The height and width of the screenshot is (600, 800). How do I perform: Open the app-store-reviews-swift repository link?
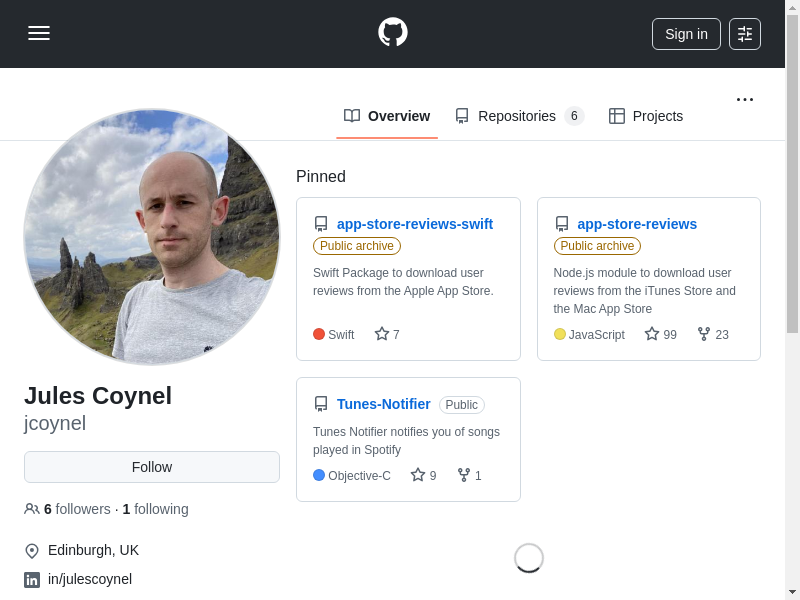[x=415, y=224]
